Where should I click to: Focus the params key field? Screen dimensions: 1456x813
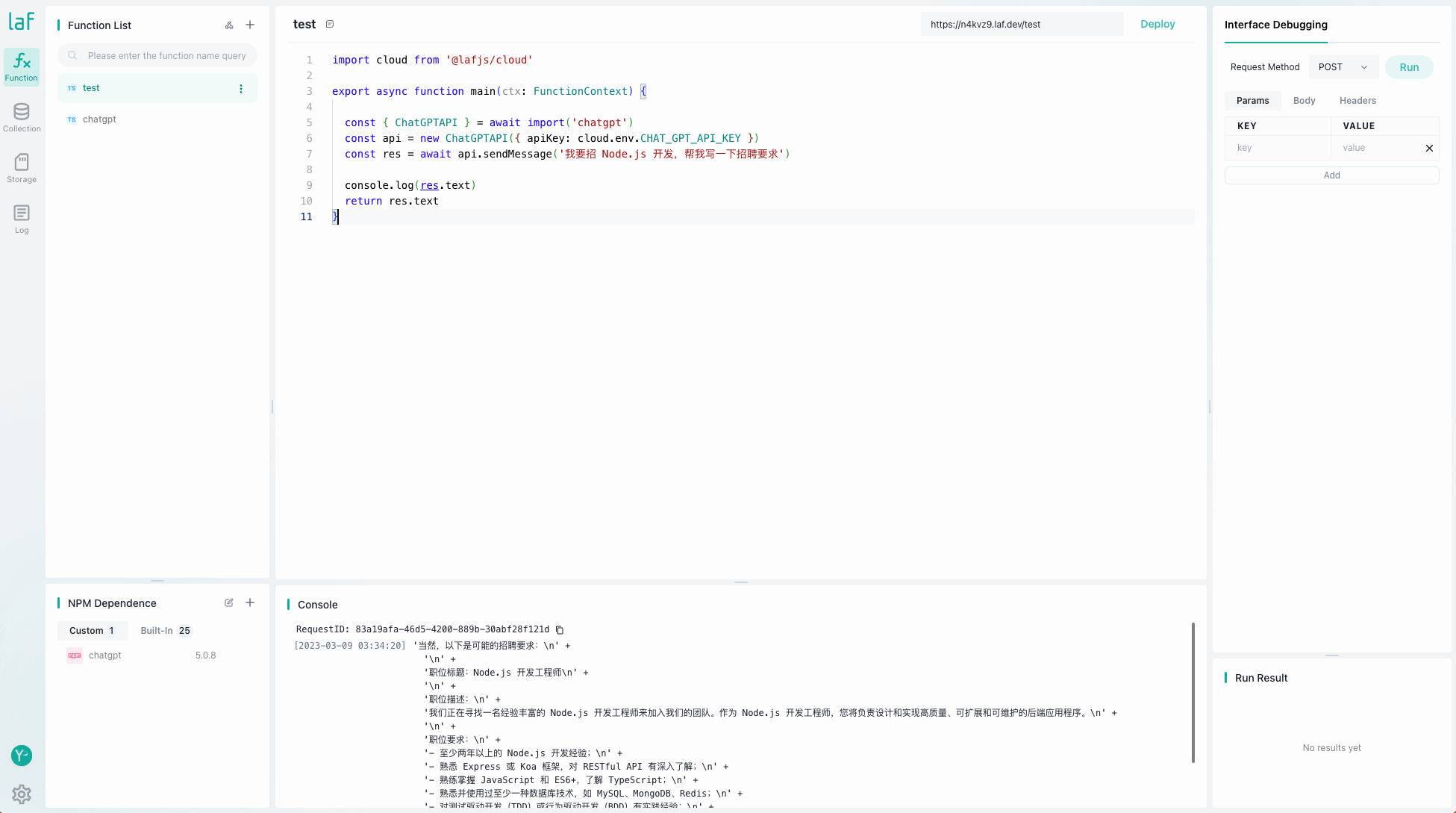(1278, 148)
